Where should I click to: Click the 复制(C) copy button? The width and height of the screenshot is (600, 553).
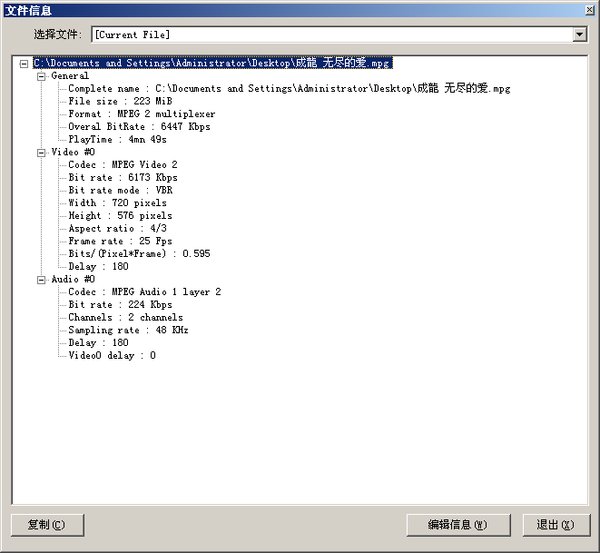pyautogui.click(x=47, y=525)
